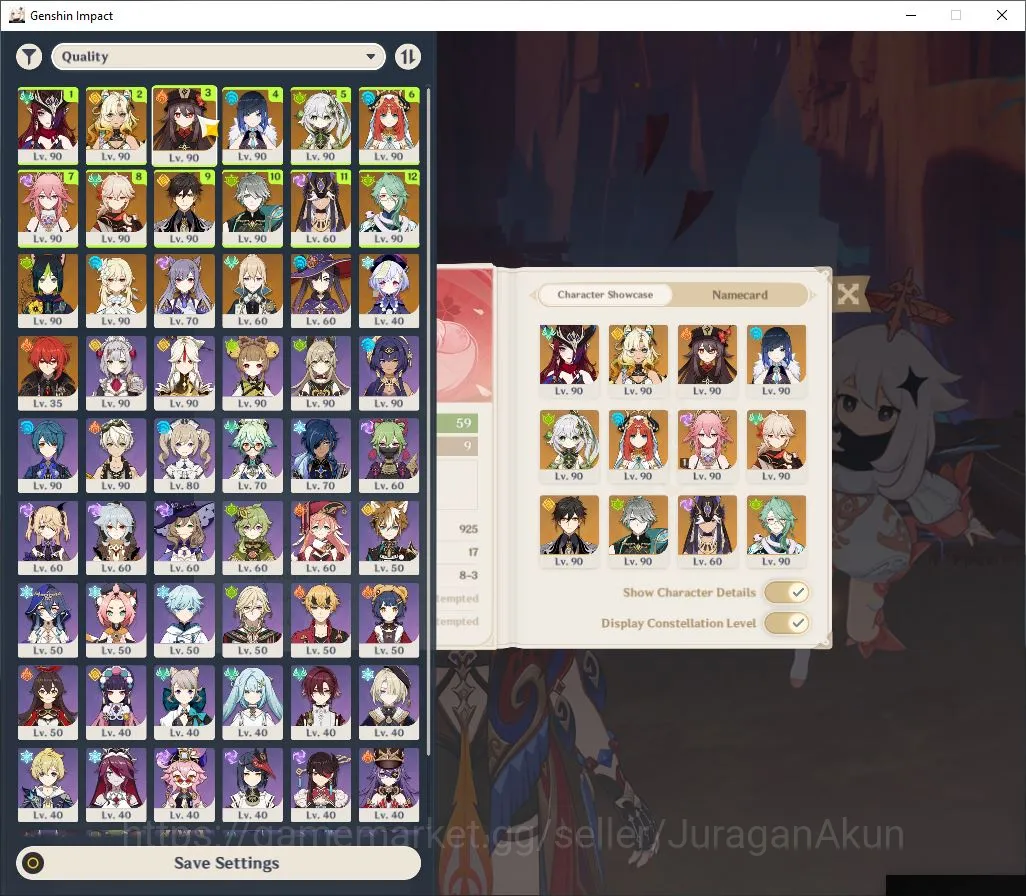The image size is (1026, 896).
Task: Select Chongyun at Lv. 50
Action: [185, 620]
